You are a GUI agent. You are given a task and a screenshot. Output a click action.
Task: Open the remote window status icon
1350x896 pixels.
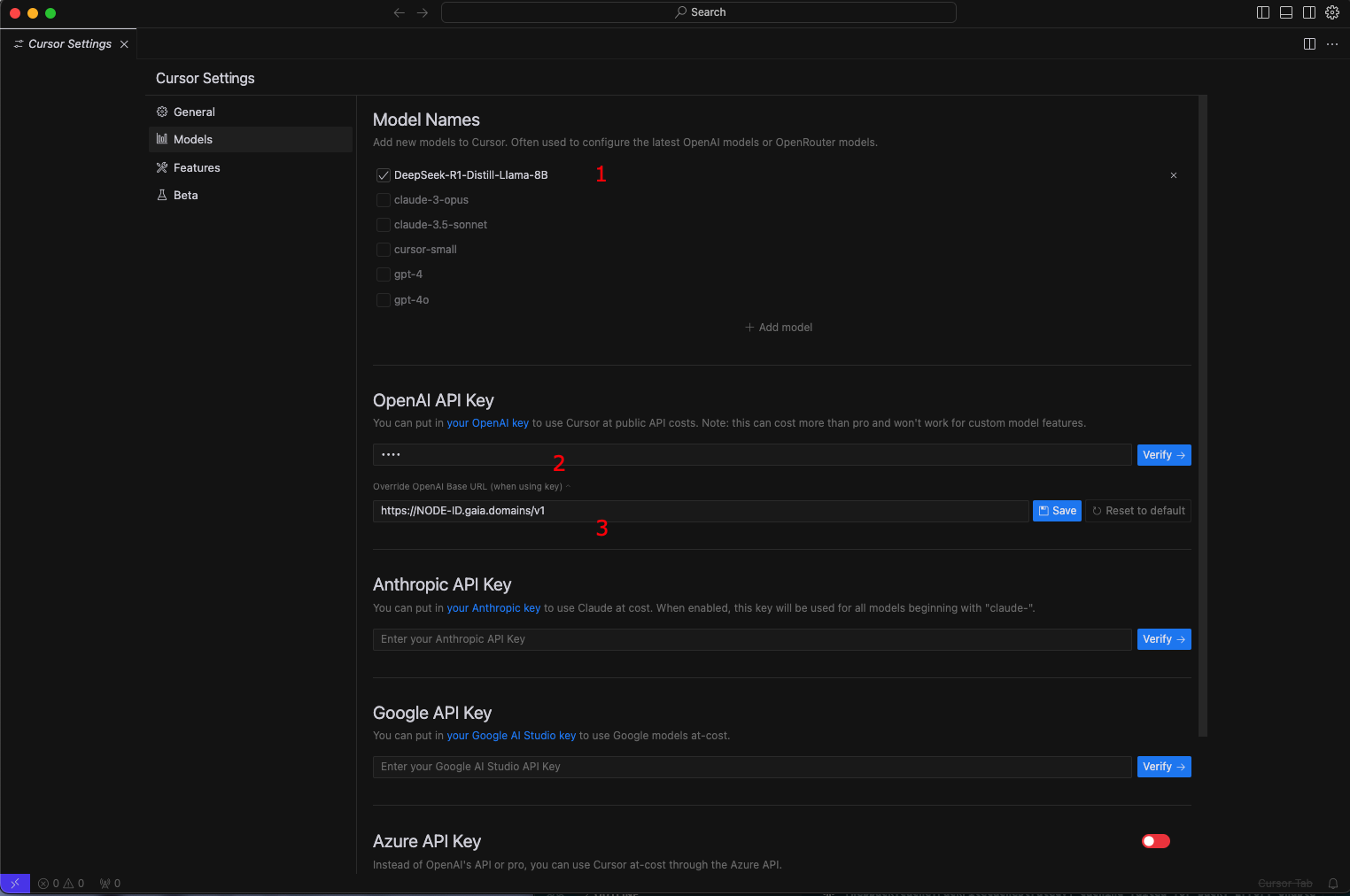pos(15,884)
